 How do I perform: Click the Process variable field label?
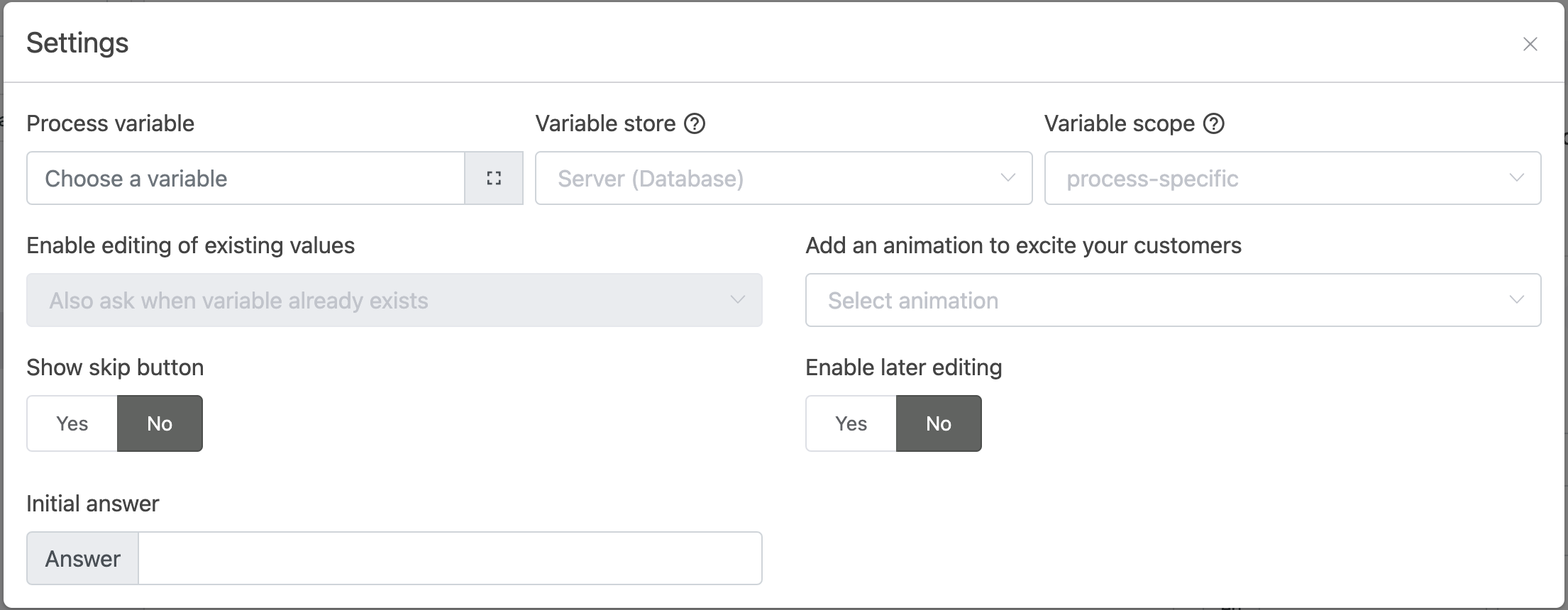coord(110,123)
